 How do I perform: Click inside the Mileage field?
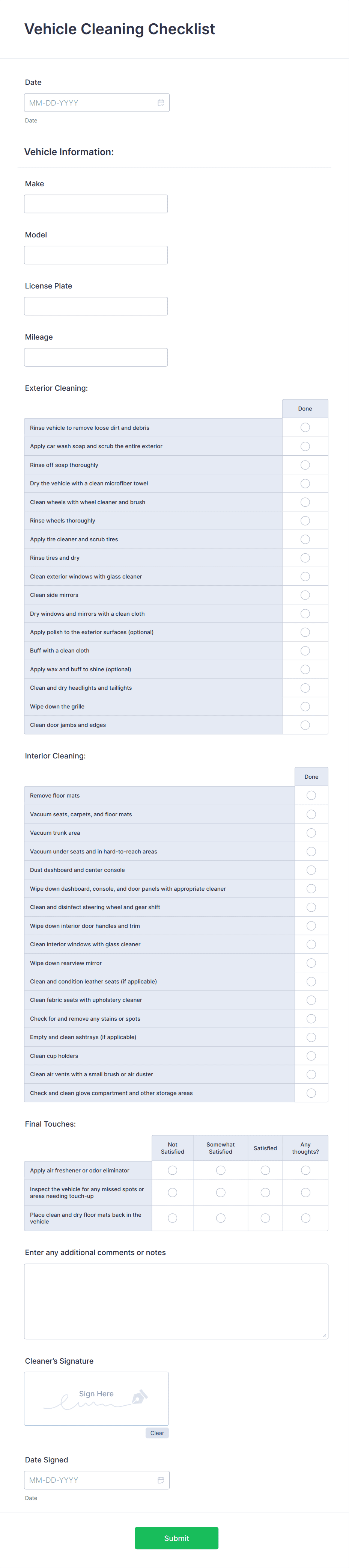[x=95, y=357]
